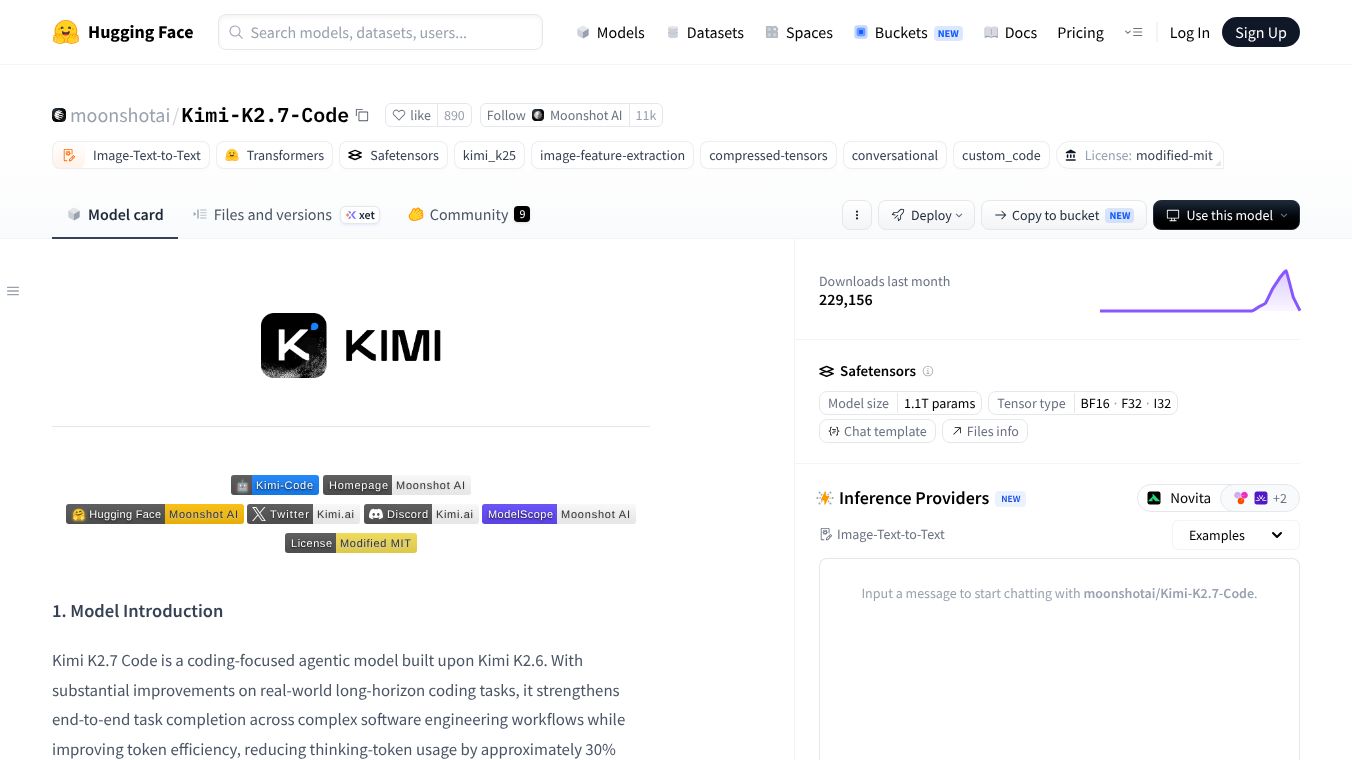Open the Discord Kimi.ai badge
Viewport: 1352px width, 760px height.
(x=421, y=514)
